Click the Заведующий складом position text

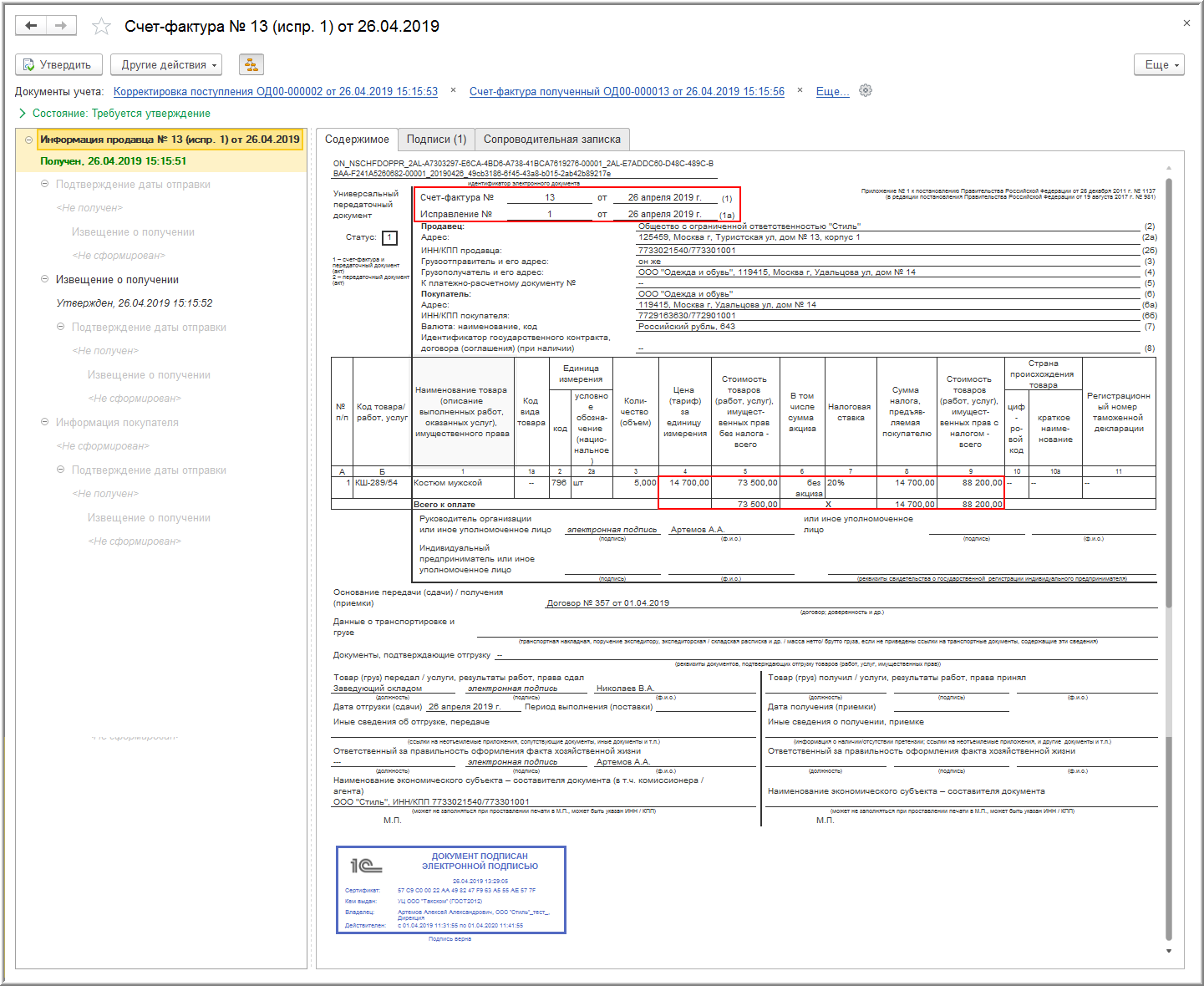pos(378,689)
